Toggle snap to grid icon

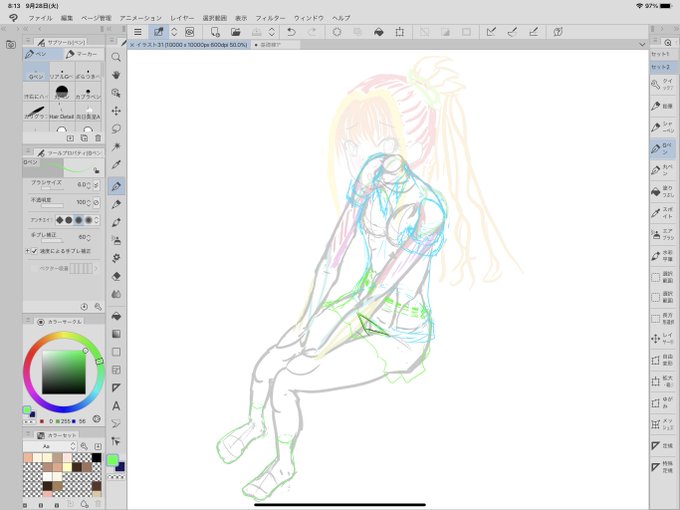533,32
